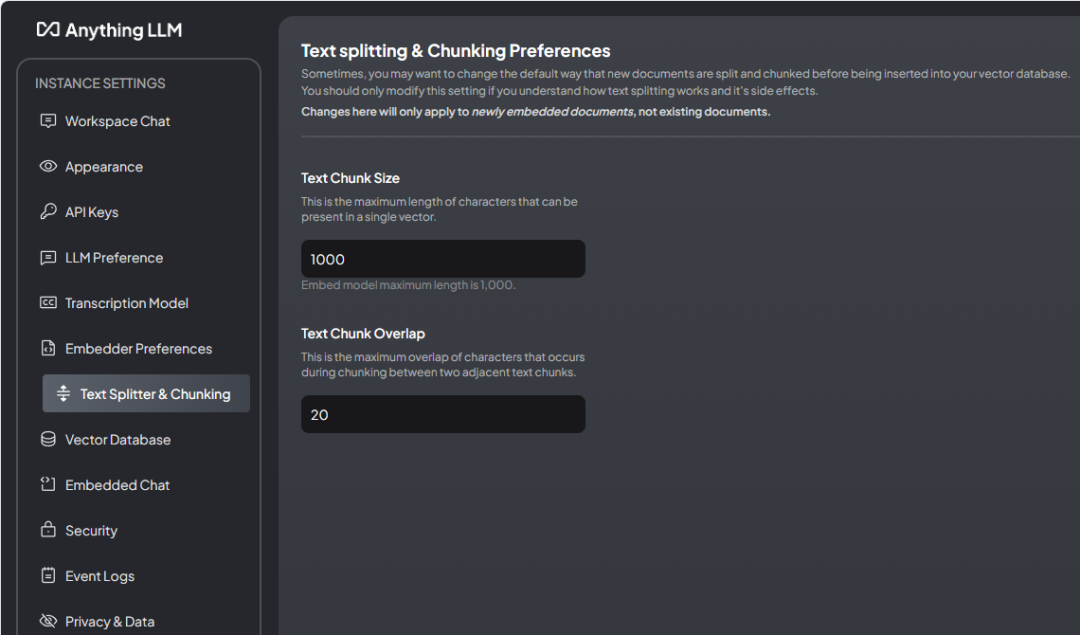
Task: Navigate to Workspace Chat settings
Action: click(118, 121)
